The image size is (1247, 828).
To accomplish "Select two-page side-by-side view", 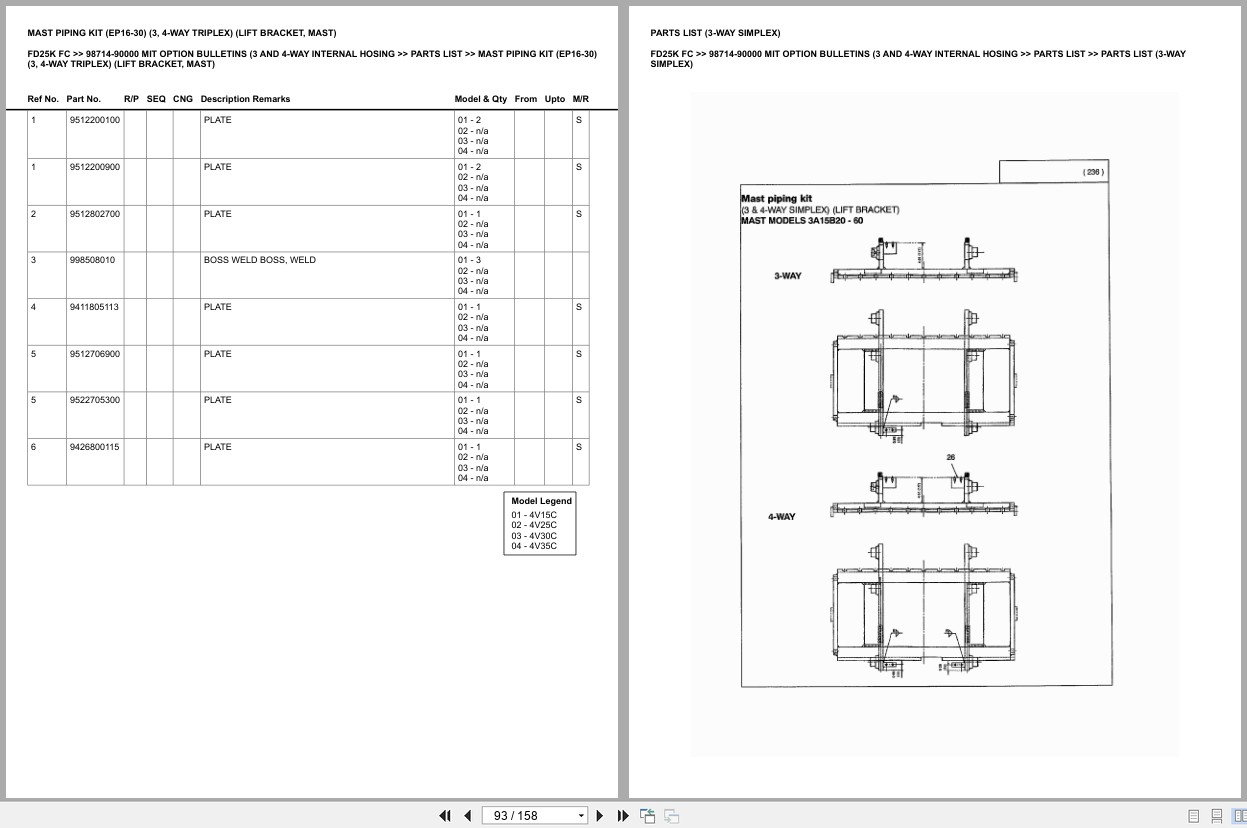I will coord(1238,816).
